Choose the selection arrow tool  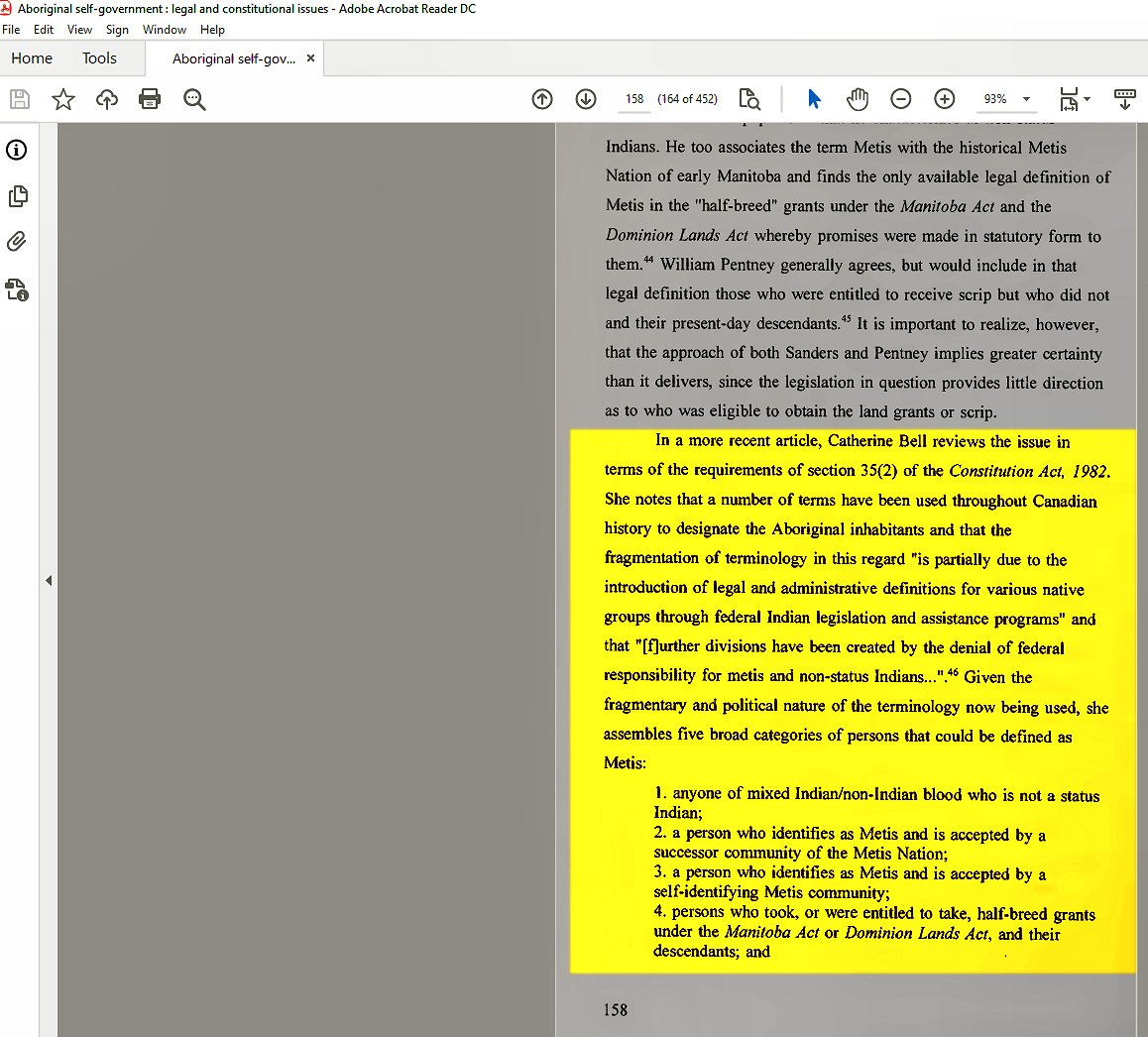click(x=813, y=99)
